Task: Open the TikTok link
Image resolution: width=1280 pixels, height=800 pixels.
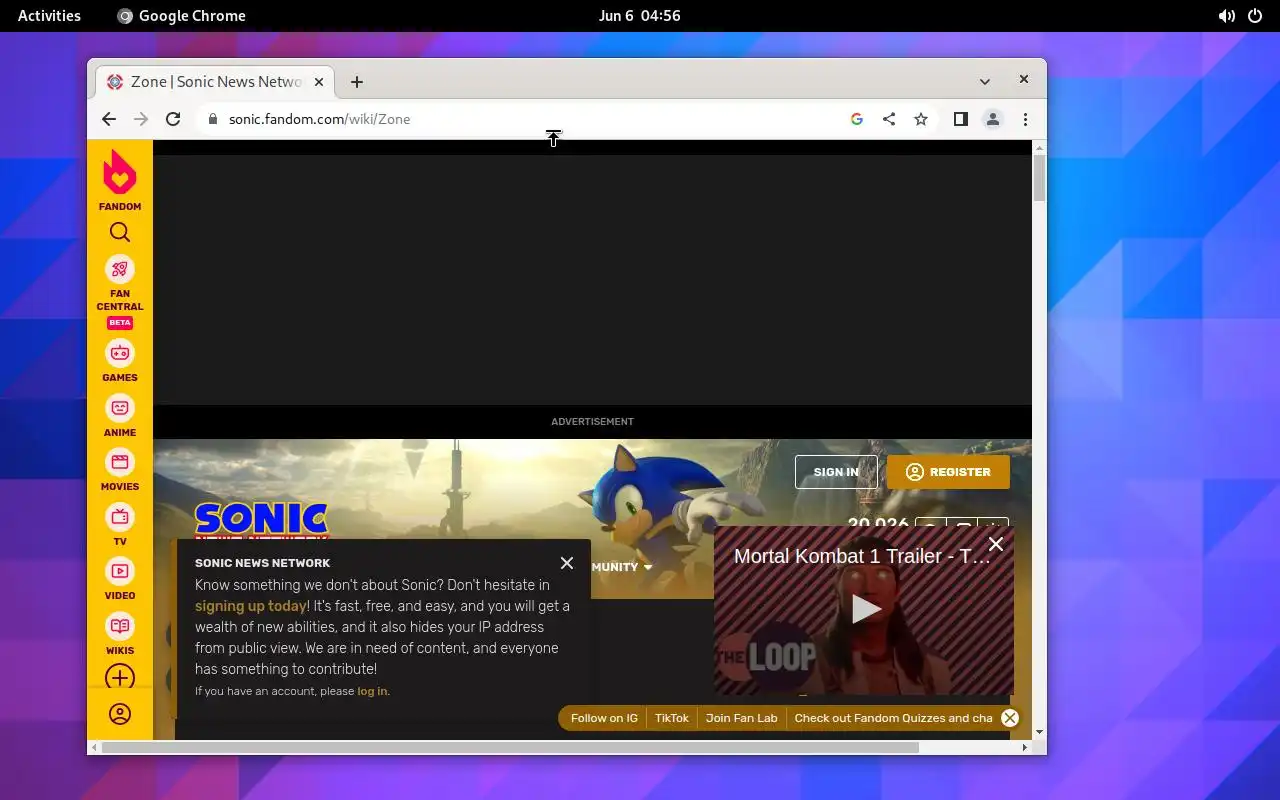Action: 672,718
